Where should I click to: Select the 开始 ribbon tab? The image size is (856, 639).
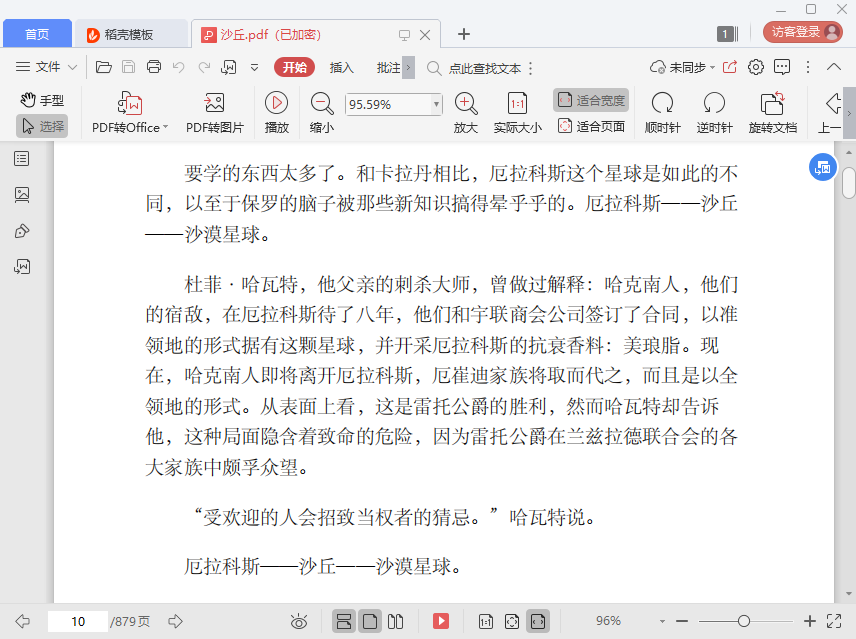point(295,67)
